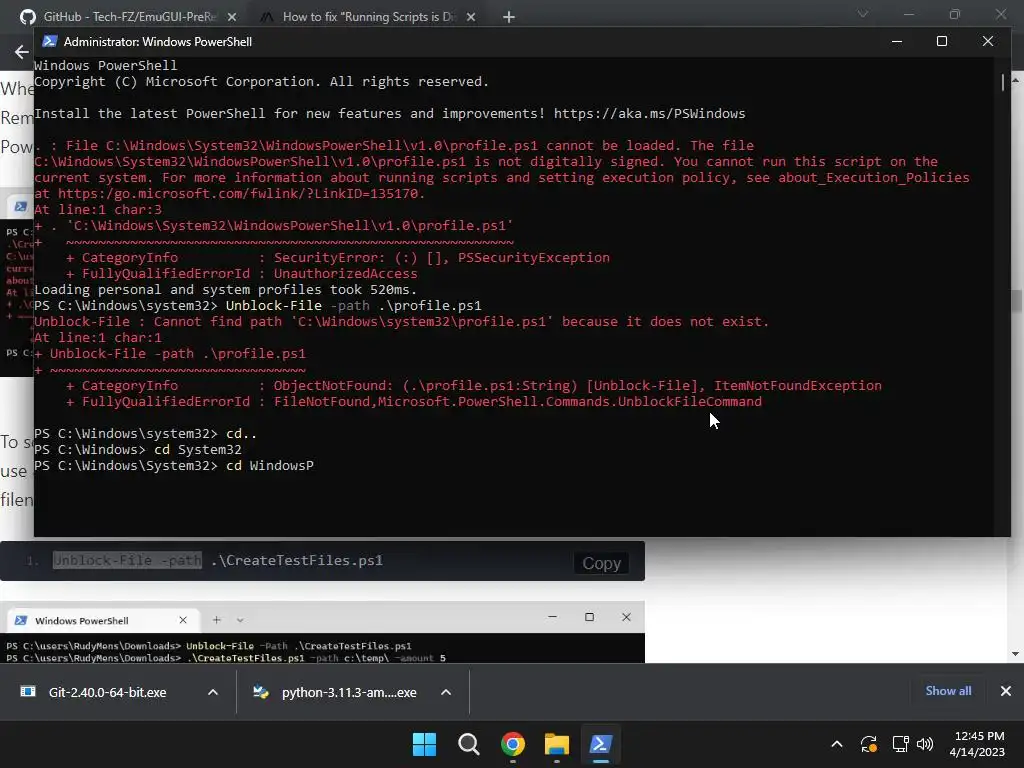Minimize the Administrator PowerShell window
Viewport: 1024px width, 768px height.
897,41
